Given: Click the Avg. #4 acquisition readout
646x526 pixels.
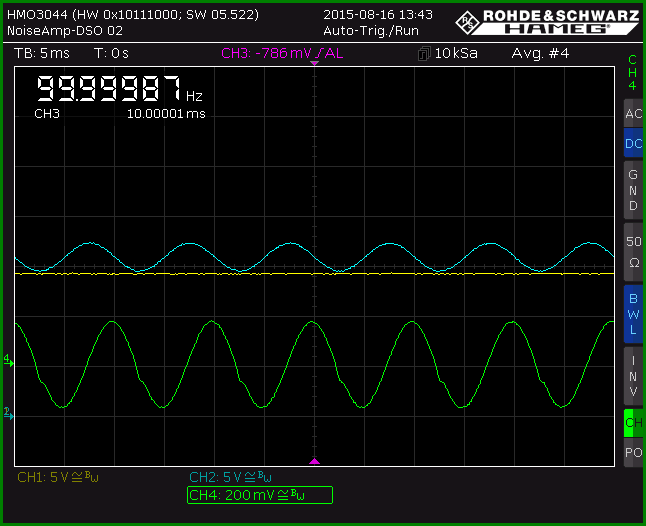Looking at the screenshot, I should 540,53.
